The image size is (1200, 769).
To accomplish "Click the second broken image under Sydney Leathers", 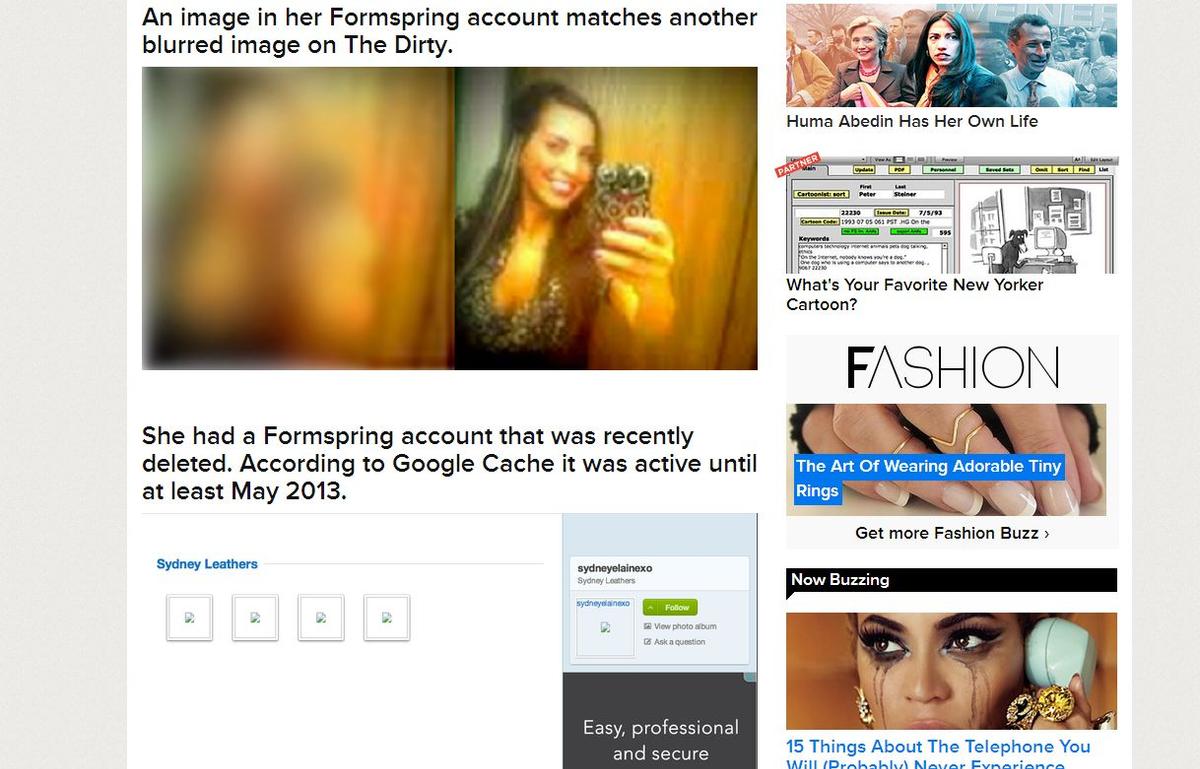I will [255, 618].
